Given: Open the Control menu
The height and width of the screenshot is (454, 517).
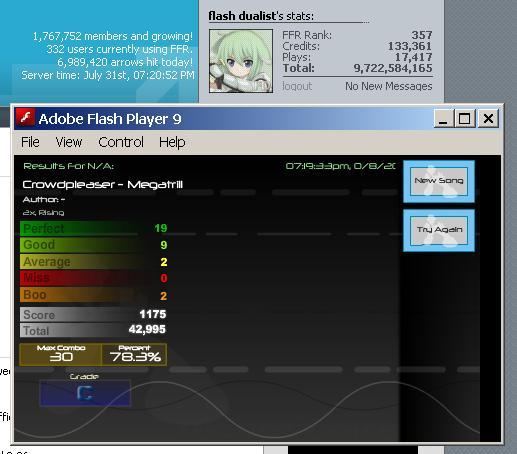Looking at the screenshot, I should coord(121,142).
